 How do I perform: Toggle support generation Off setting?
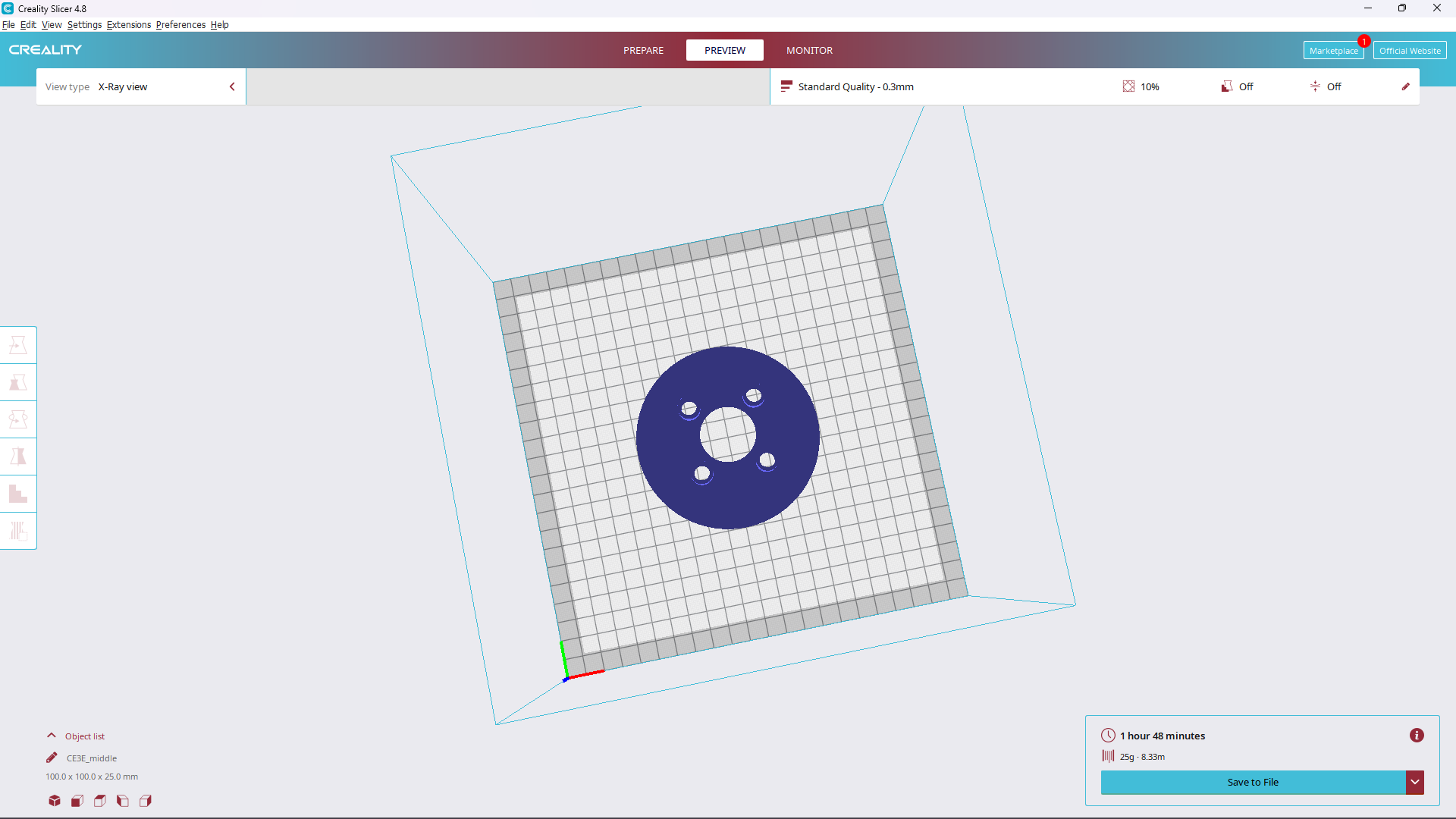tap(1238, 86)
